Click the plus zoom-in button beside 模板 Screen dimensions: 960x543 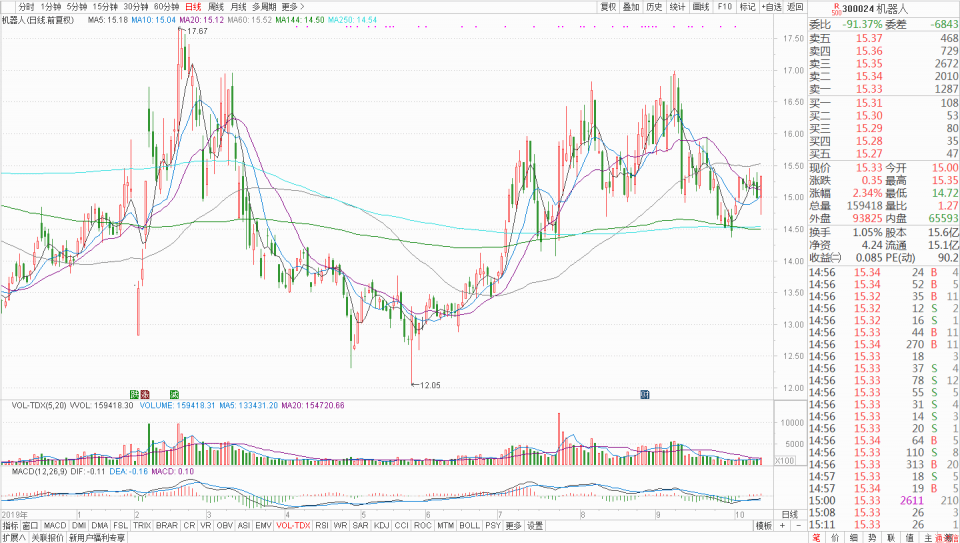pyautogui.click(x=782, y=525)
